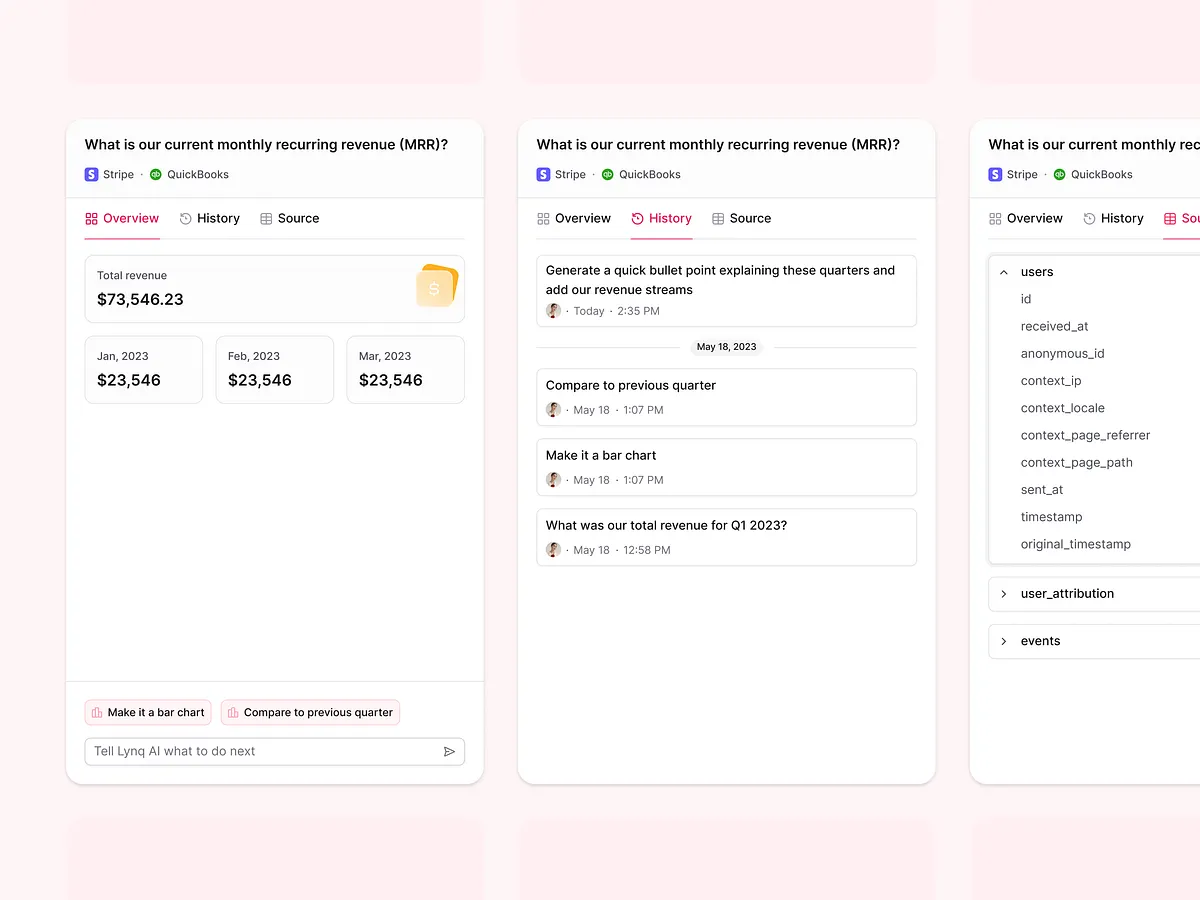Click the Tell Lynq AI what to do next field

(x=260, y=751)
